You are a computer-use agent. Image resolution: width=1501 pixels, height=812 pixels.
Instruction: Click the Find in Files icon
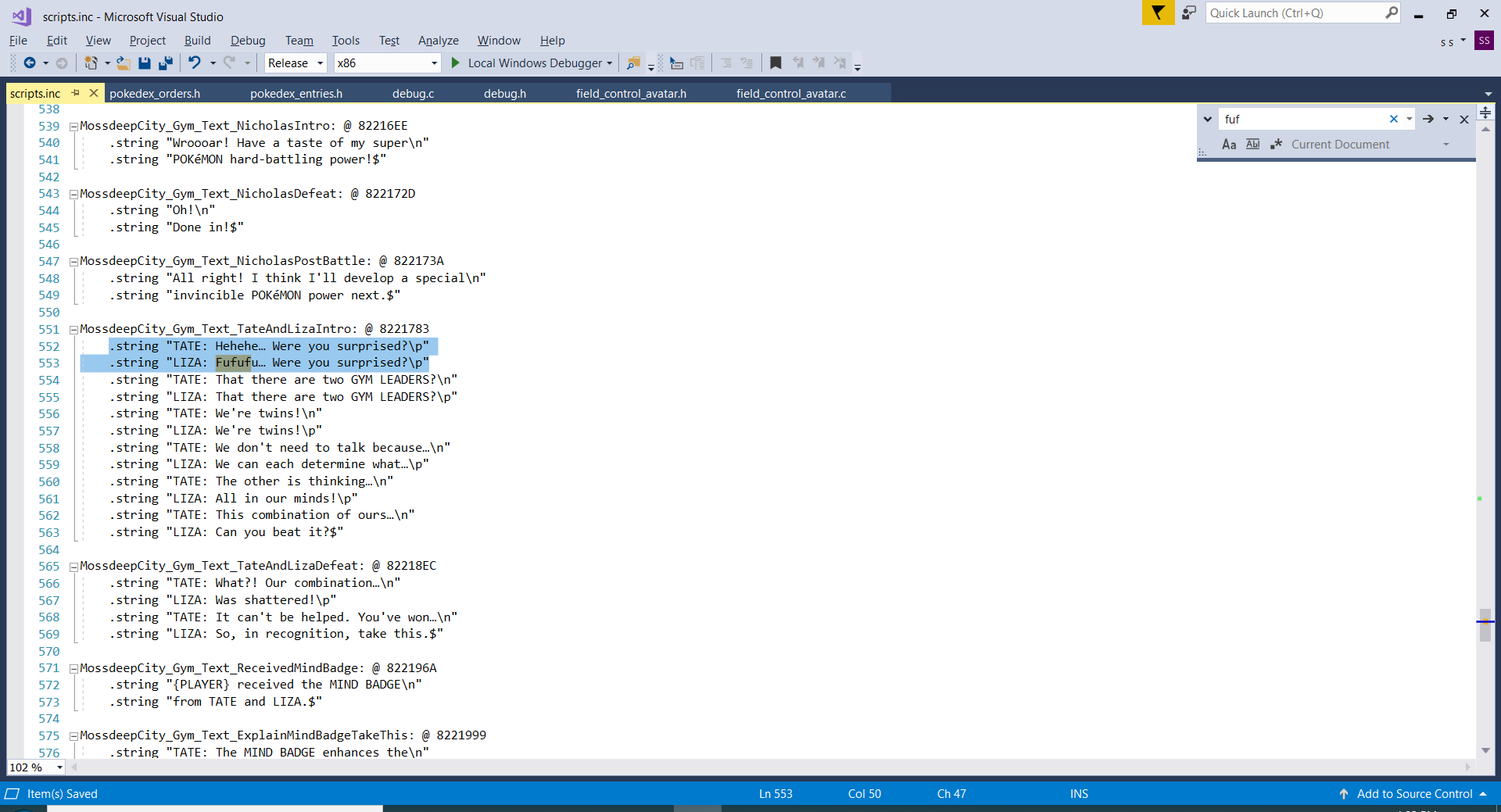click(633, 63)
